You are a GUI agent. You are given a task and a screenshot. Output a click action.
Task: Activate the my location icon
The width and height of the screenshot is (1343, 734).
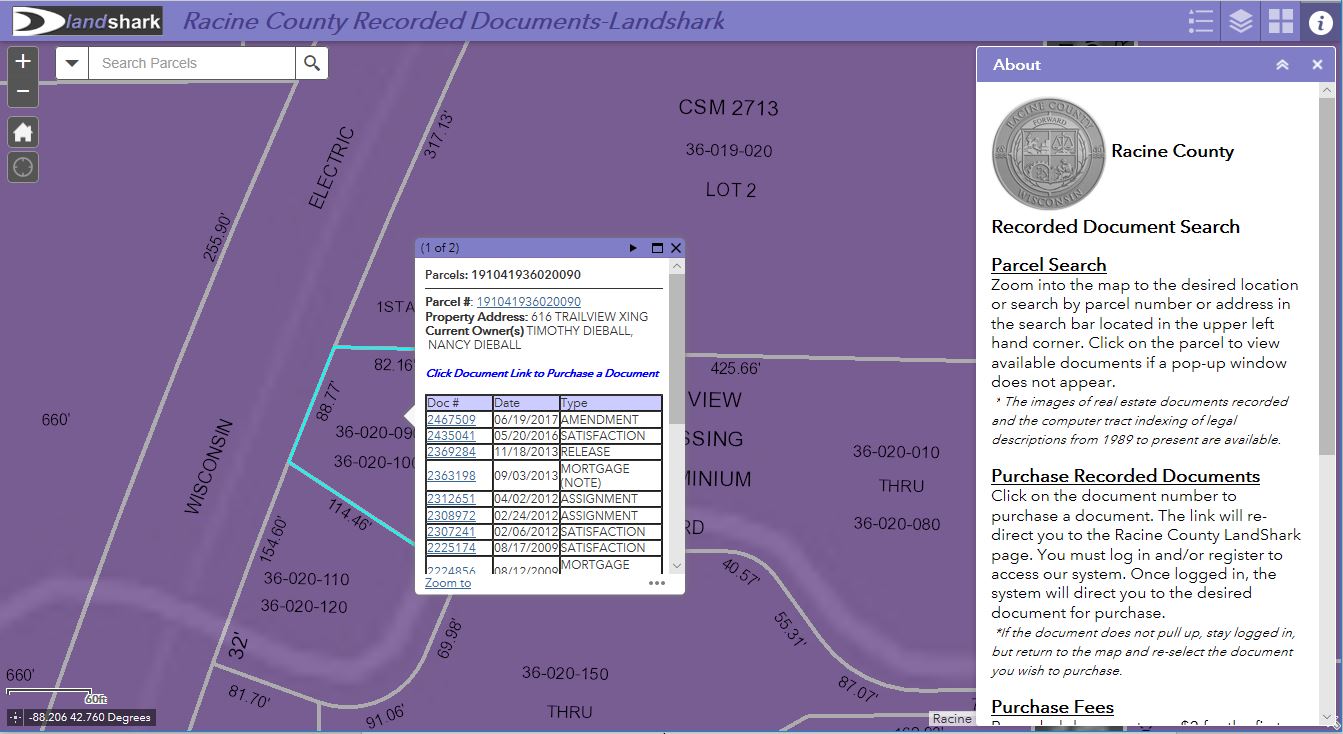click(x=22, y=167)
